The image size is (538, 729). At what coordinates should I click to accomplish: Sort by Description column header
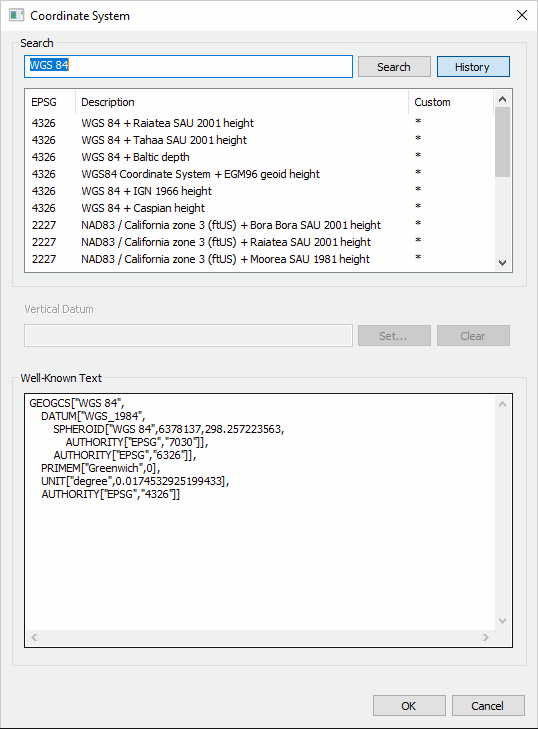coord(242,102)
